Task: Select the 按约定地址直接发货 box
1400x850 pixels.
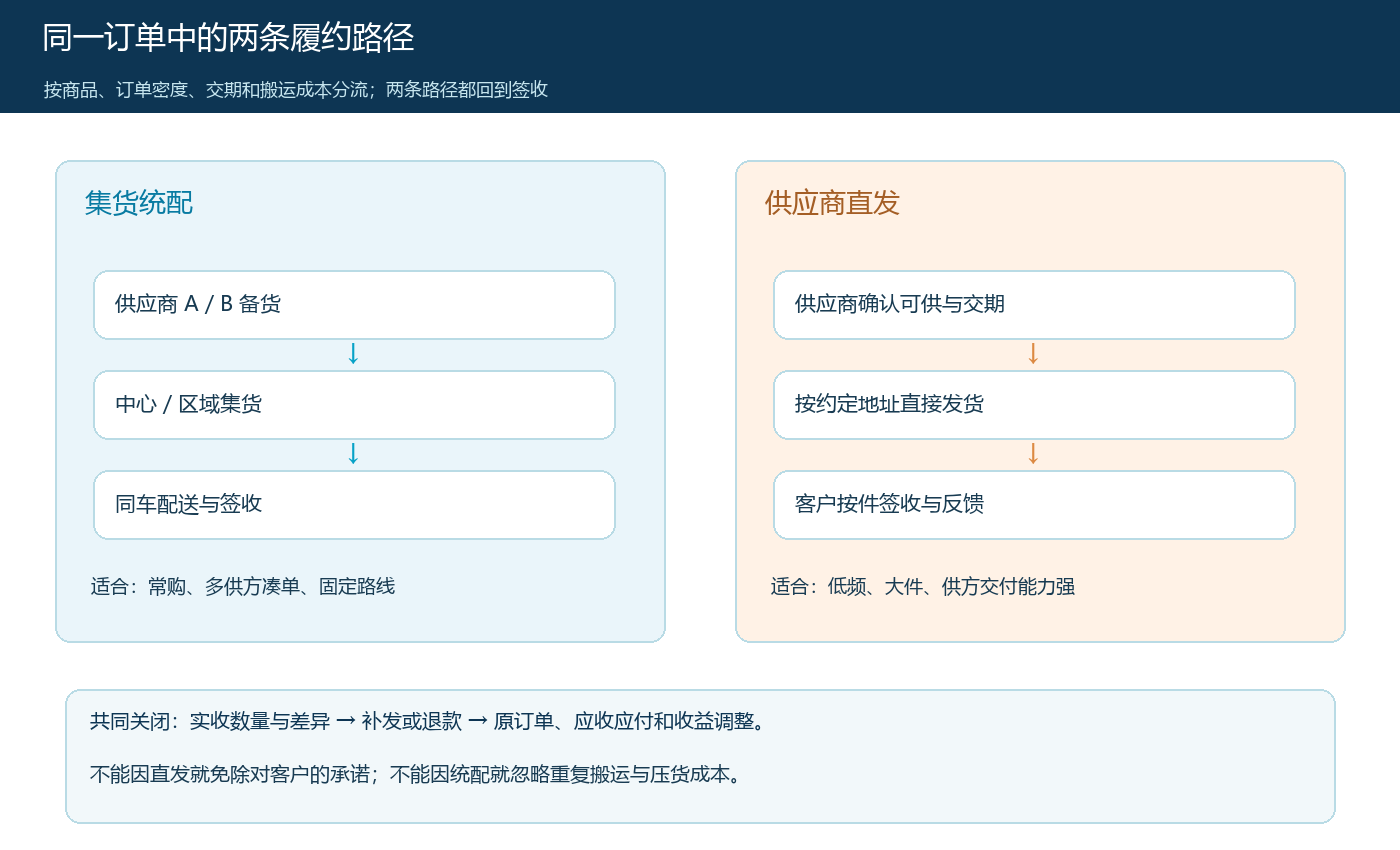Action: [1034, 405]
